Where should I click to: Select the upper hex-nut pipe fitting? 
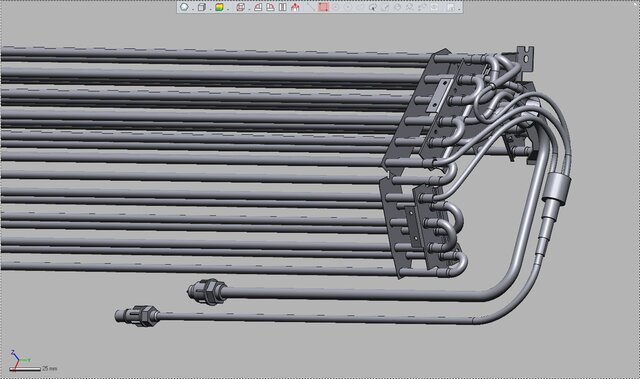[x=207, y=292]
